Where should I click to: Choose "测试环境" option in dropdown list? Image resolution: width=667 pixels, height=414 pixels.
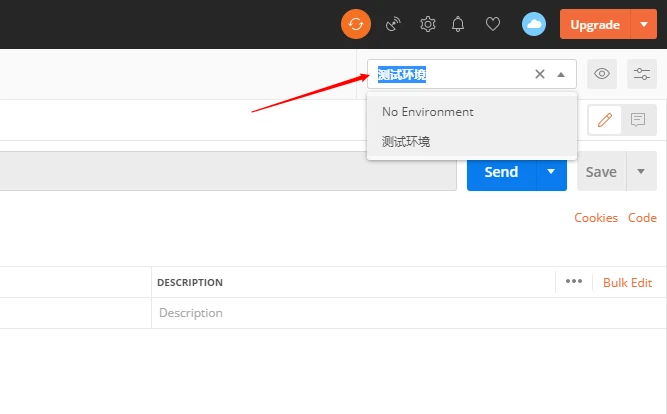click(x=406, y=141)
